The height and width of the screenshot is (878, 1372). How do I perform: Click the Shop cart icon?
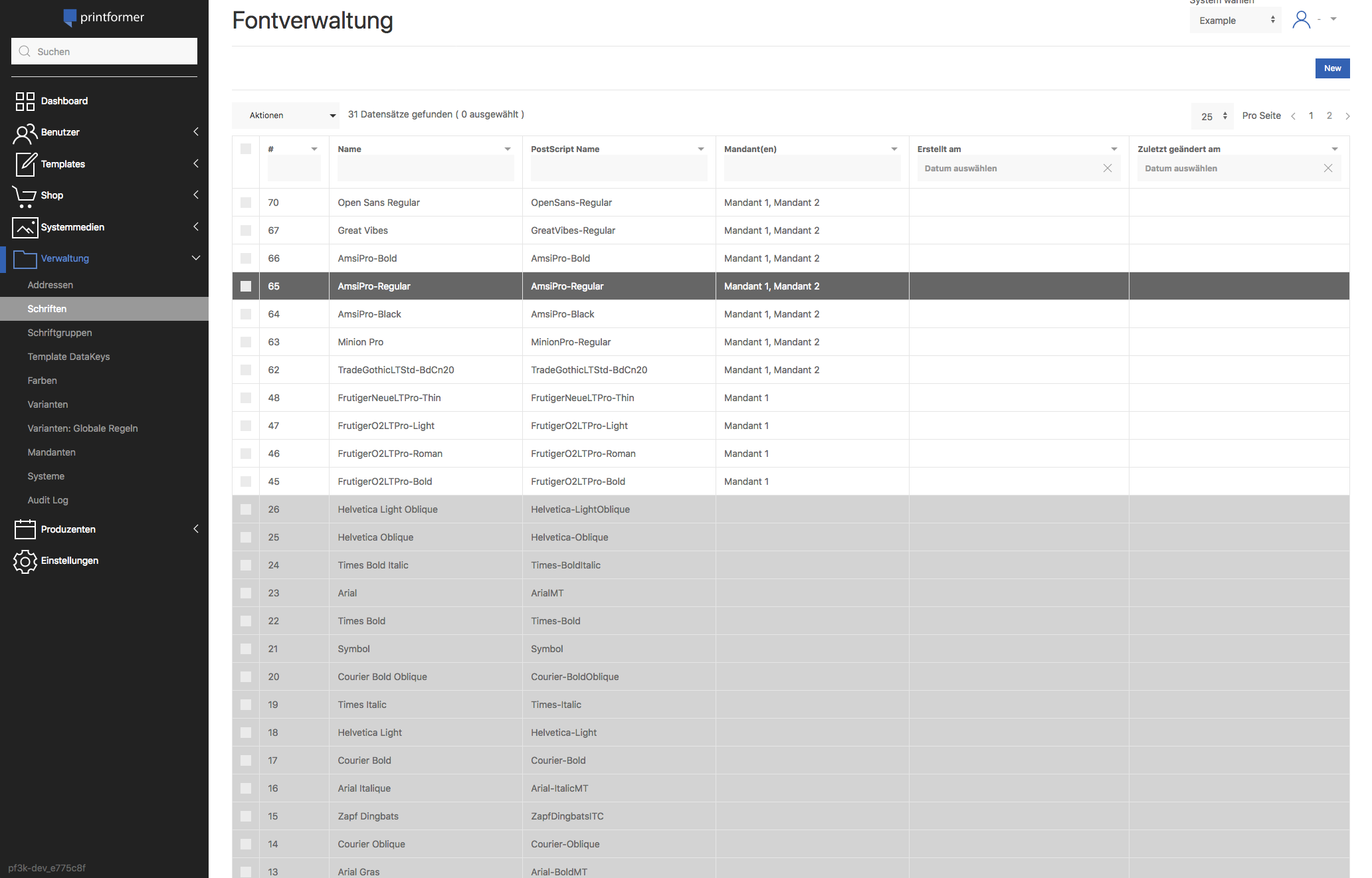click(x=25, y=196)
